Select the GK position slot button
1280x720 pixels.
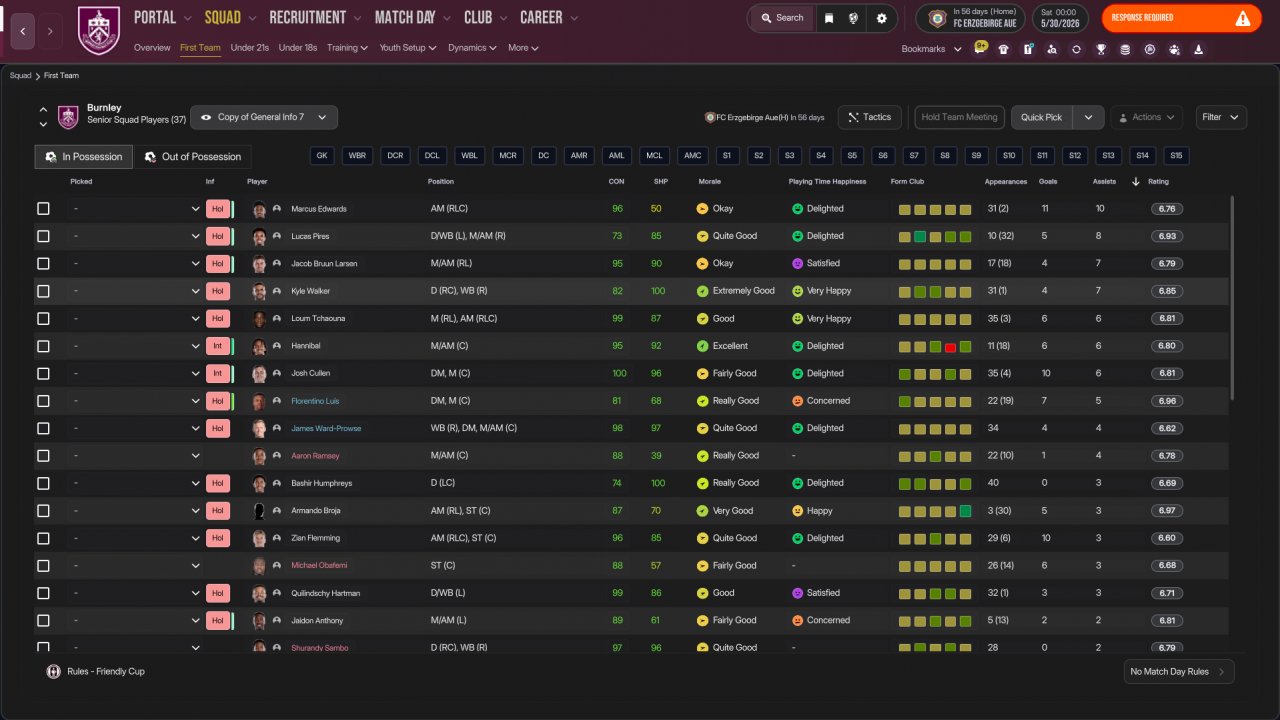click(322, 156)
